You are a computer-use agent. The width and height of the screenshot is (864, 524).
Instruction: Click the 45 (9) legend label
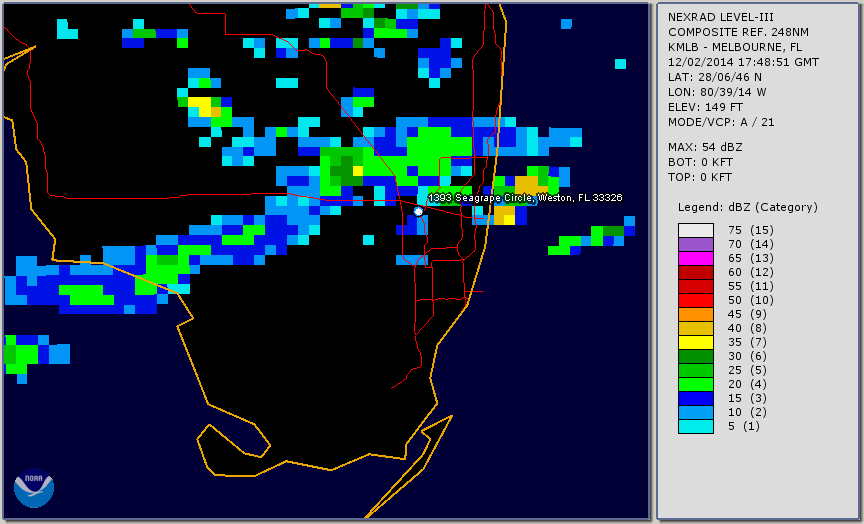(747, 314)
